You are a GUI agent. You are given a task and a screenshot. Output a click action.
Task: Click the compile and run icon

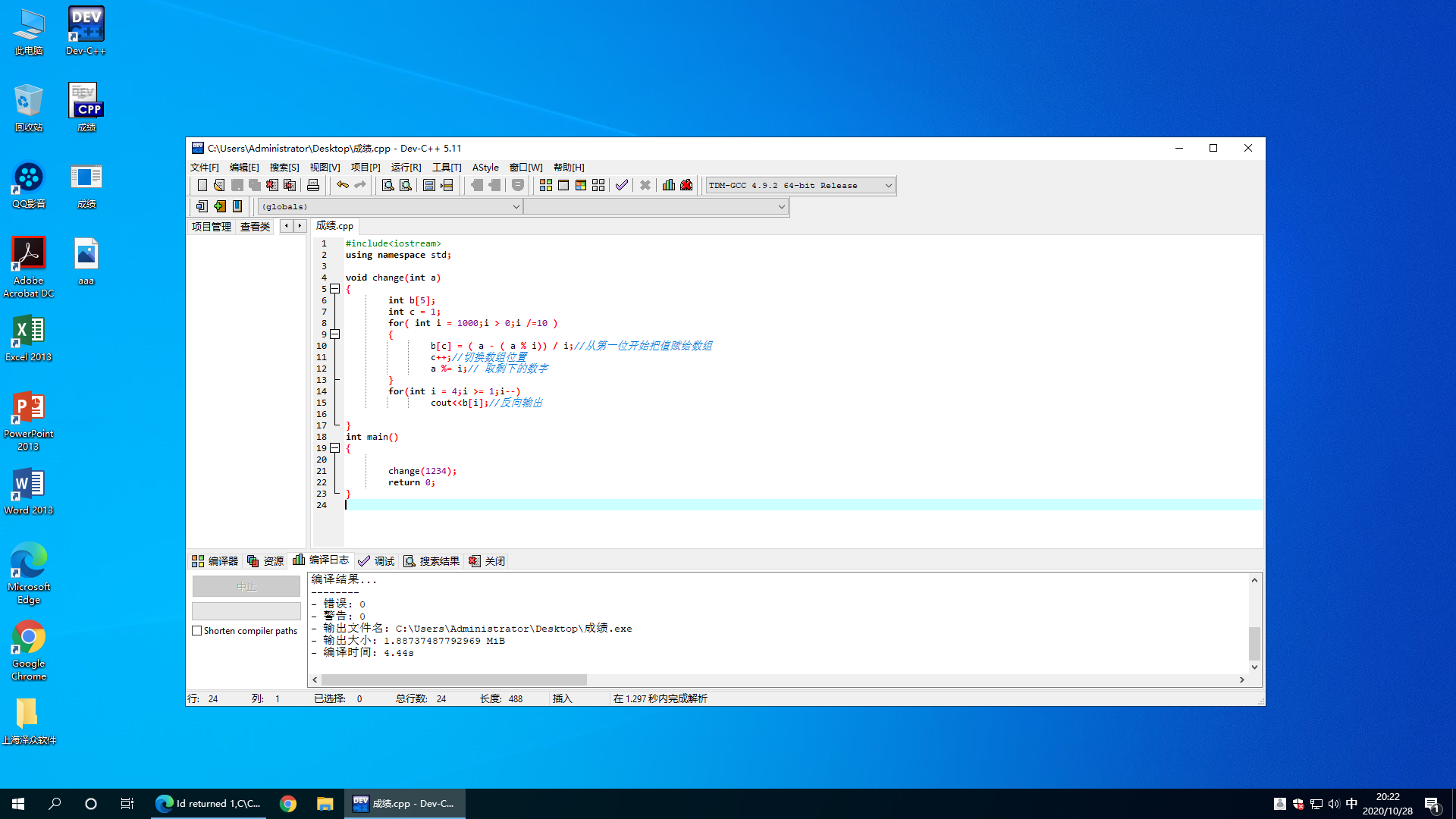[581, 185]
